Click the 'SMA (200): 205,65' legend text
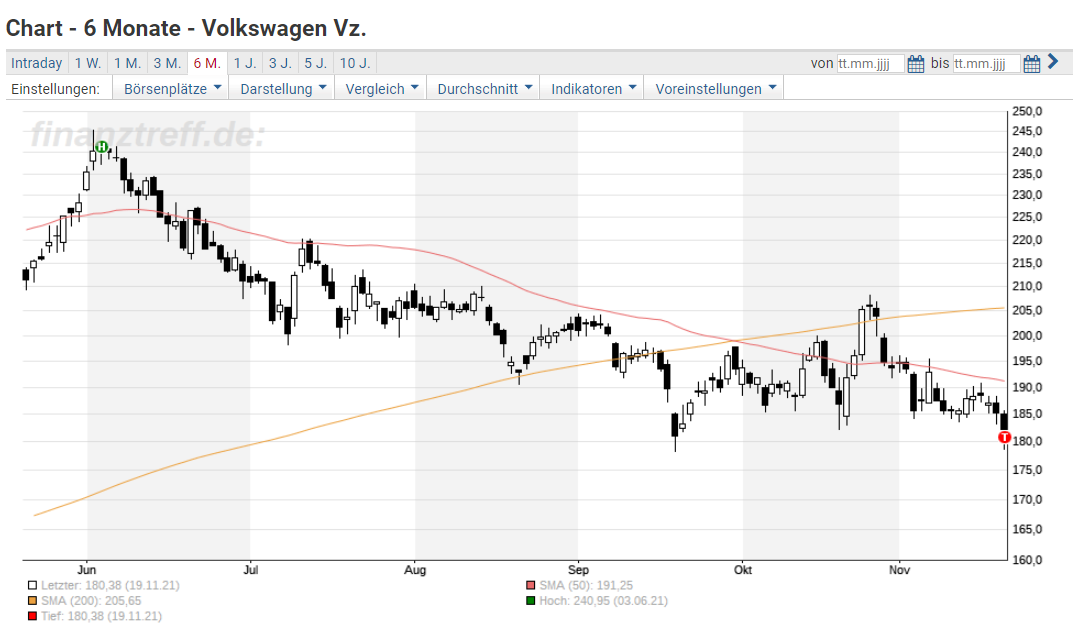1080x642 pixels. pos(91,601)
